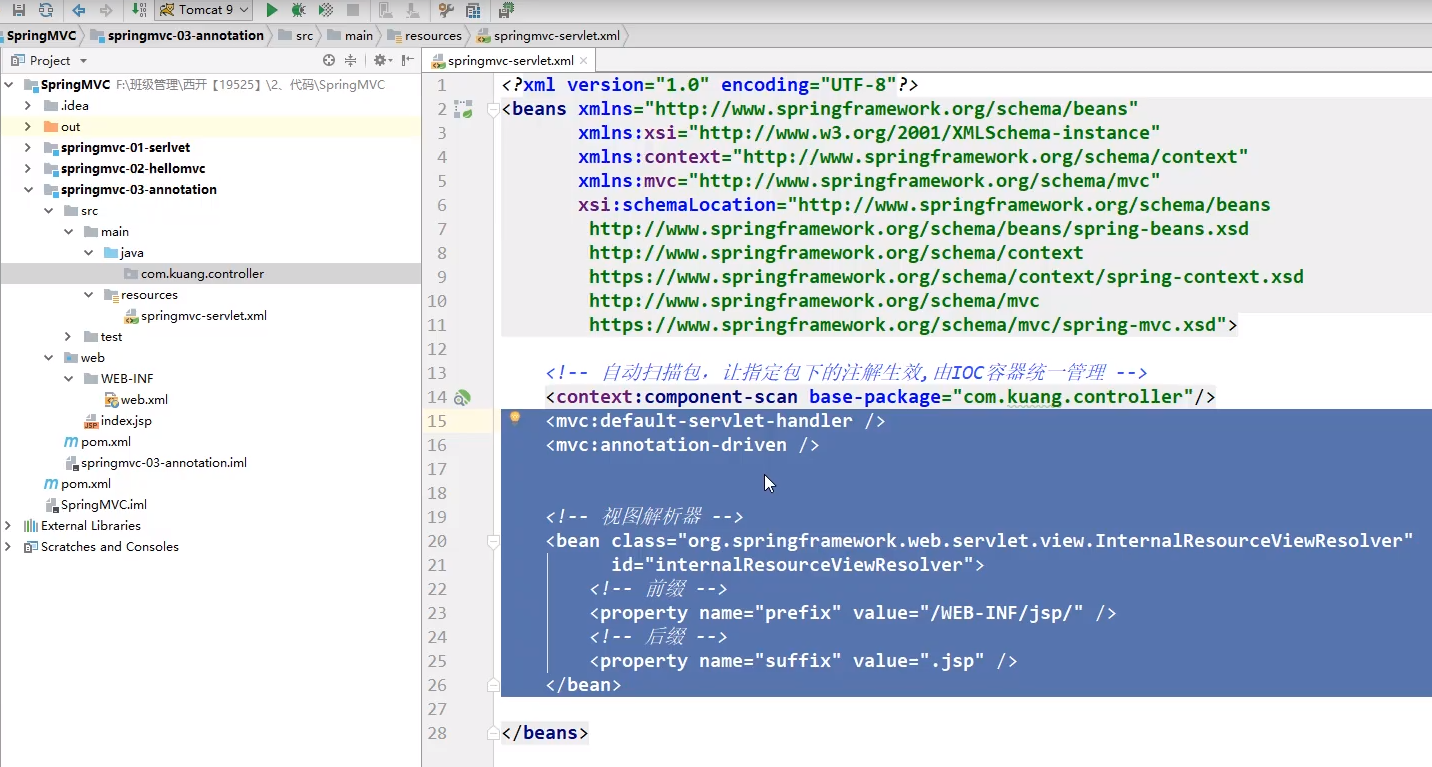Image resolution: width=1432 pixels, height=767 pixels.
Task: Expand springmvc-01-serlvet module
Action: pyautogui.click(x=29, y=148)
